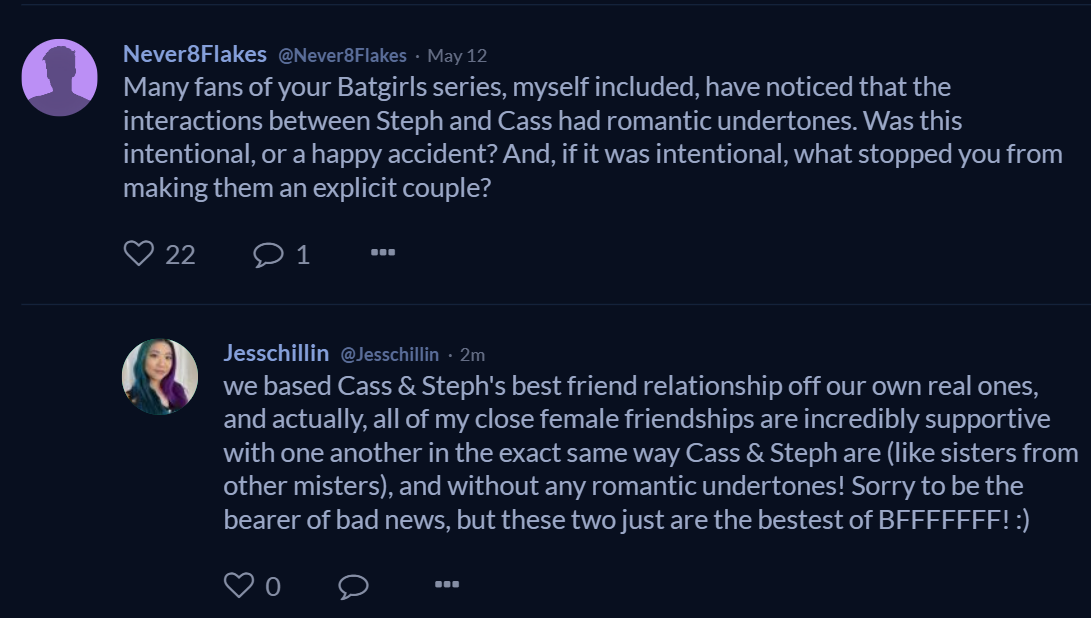Visit the Jesschillin display name profile
The image size is (1091, 618).
276,353
